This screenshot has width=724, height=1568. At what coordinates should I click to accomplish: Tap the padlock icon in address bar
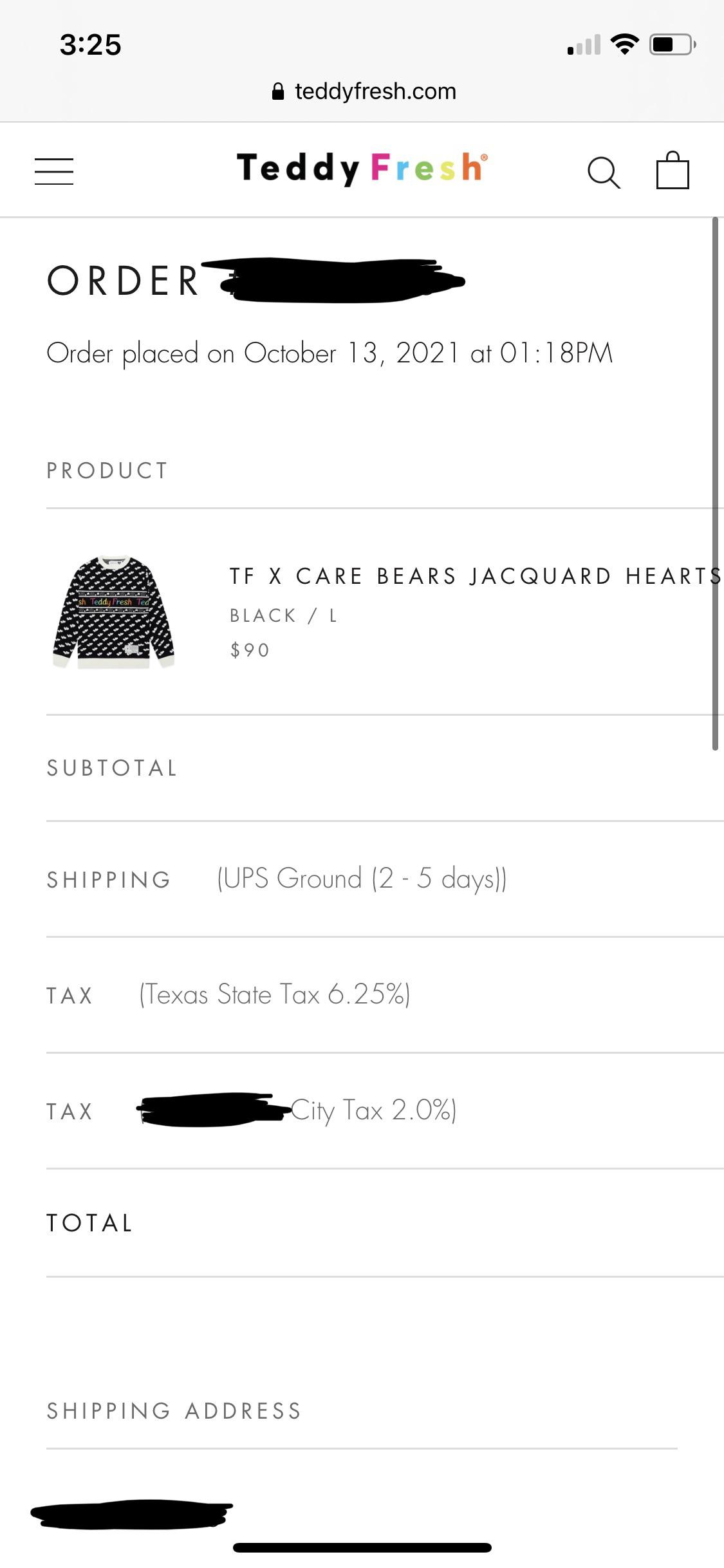(278, 91)
